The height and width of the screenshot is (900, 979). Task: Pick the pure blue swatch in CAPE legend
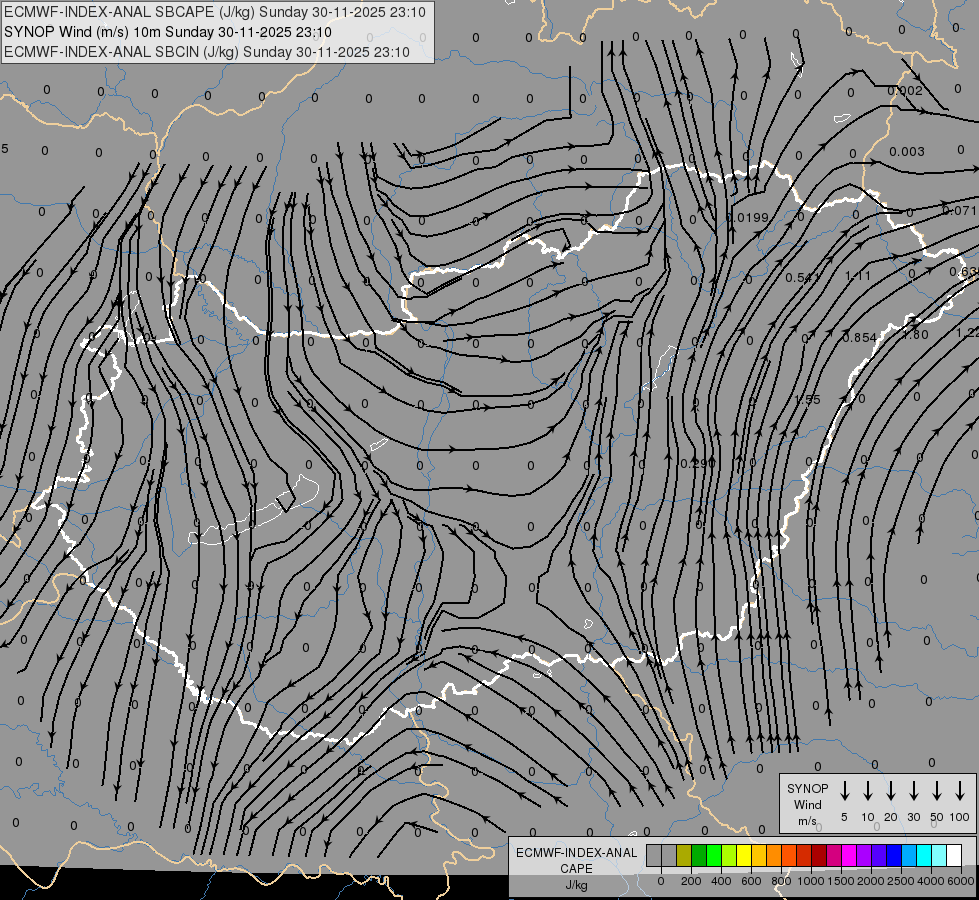click(x=893, y=855)
